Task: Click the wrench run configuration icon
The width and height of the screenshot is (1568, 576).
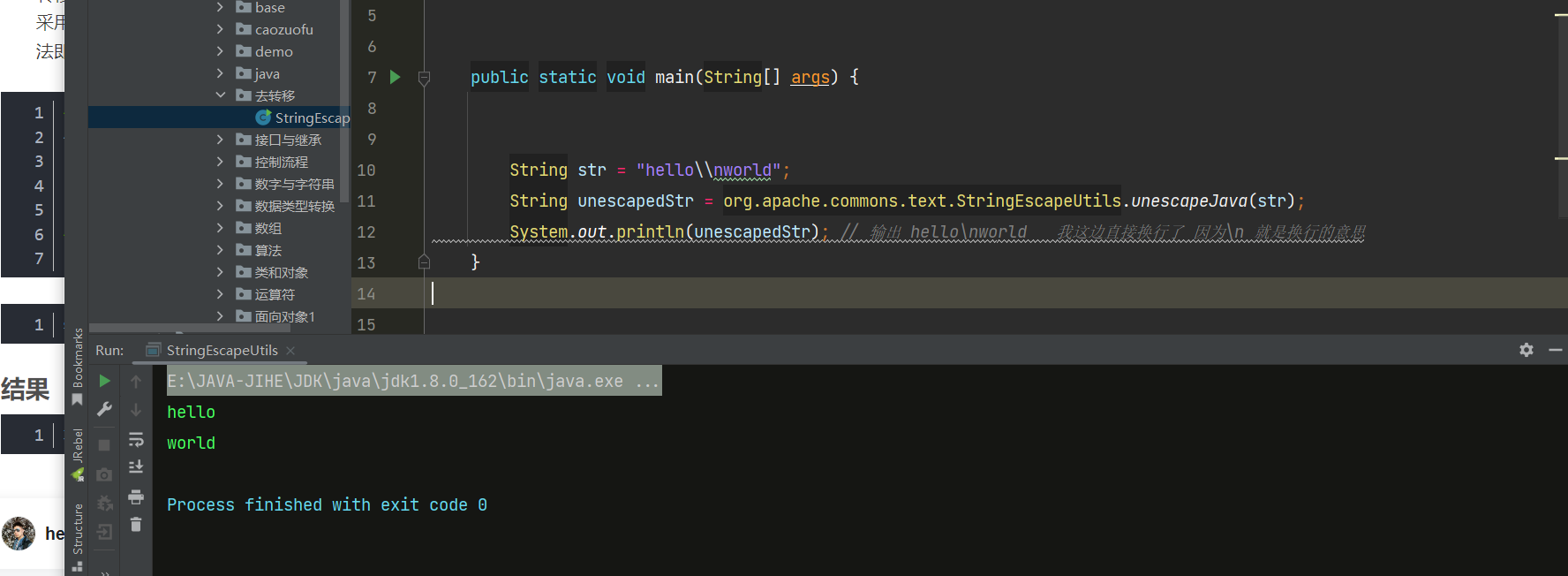Action: click(104, 409)
